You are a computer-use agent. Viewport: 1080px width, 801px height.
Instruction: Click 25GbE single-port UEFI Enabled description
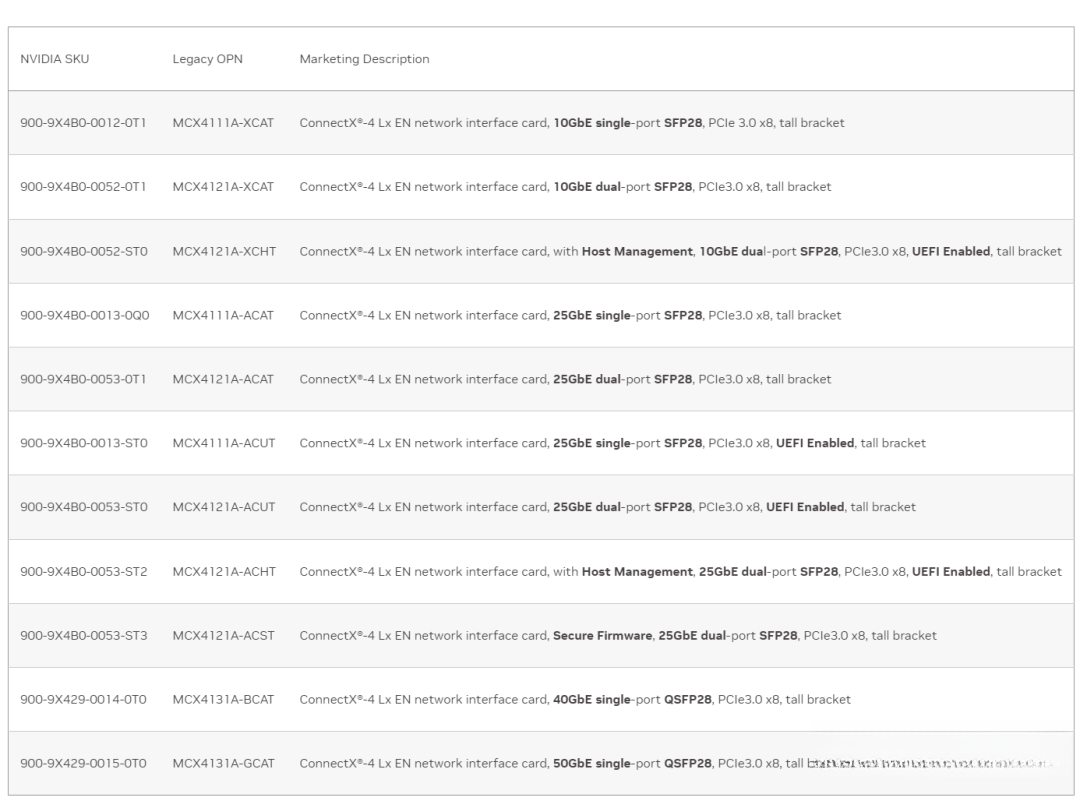[612, 444]
